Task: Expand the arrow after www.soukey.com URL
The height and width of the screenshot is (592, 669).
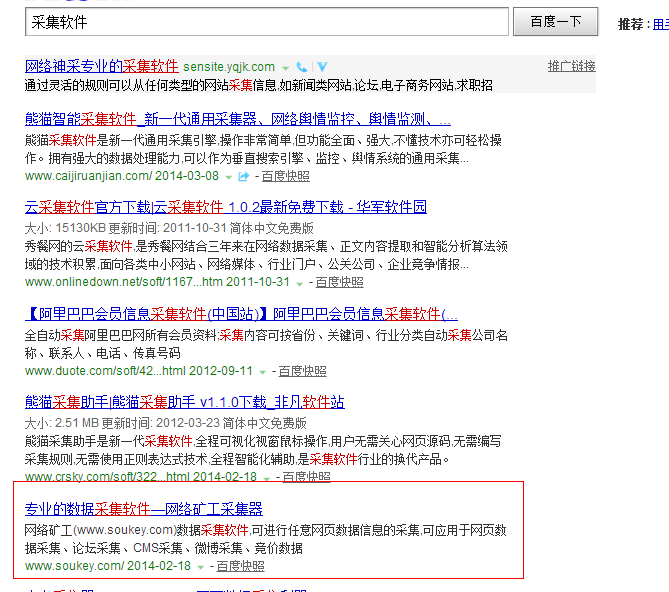Action: [201, 567]
